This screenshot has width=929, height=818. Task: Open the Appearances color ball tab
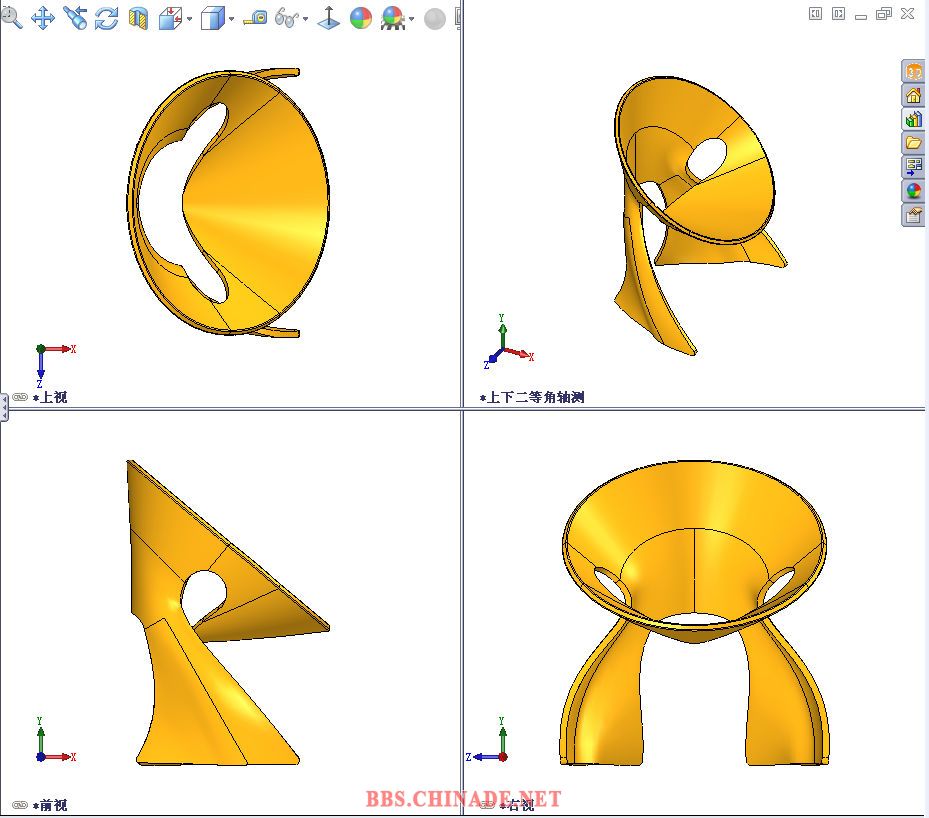click(914, 191)
